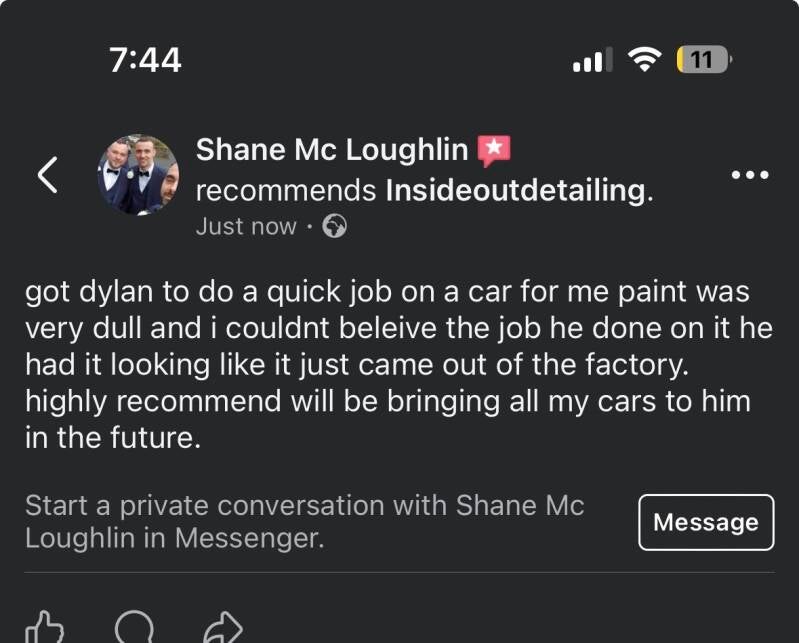Tap the battery level indicator
Image resolution: width=799 pixels, height=643 pixels.
coord(704,61)
